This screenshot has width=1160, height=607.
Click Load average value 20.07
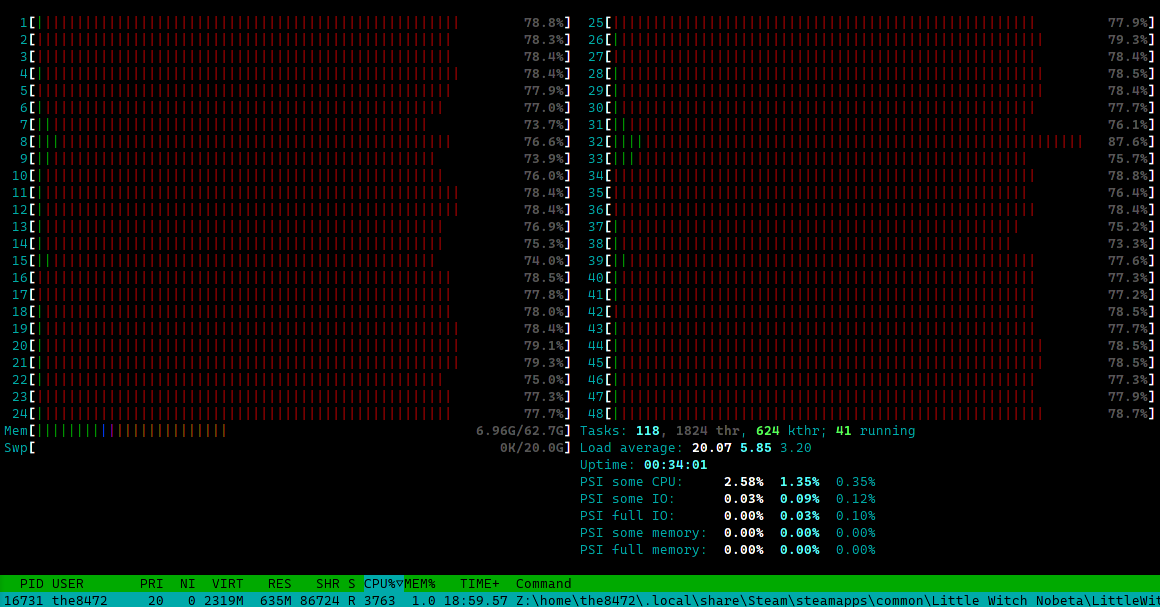pos(712,448)
